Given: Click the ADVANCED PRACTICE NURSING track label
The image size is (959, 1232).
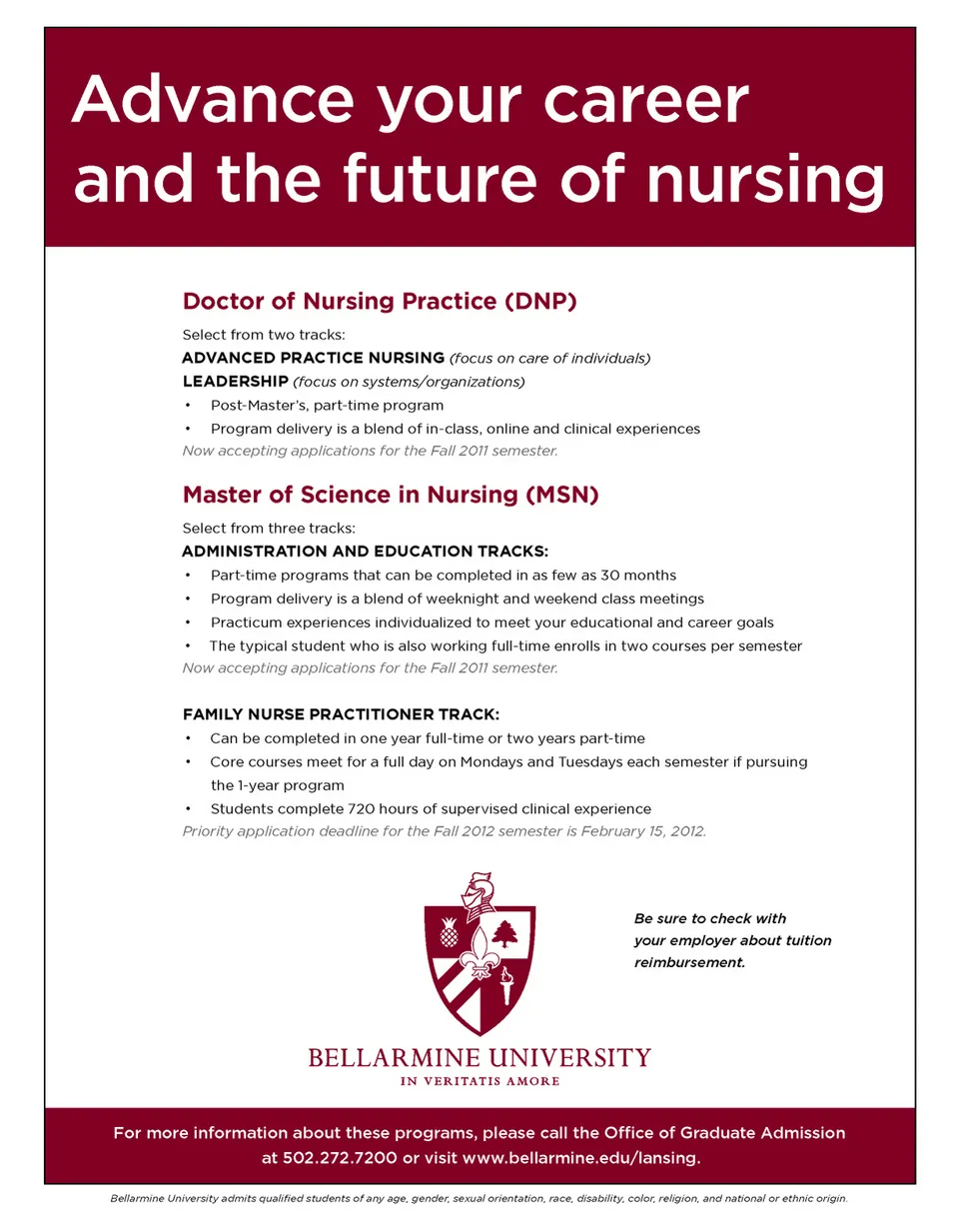Looking at the screenshot, I should 314,358.
